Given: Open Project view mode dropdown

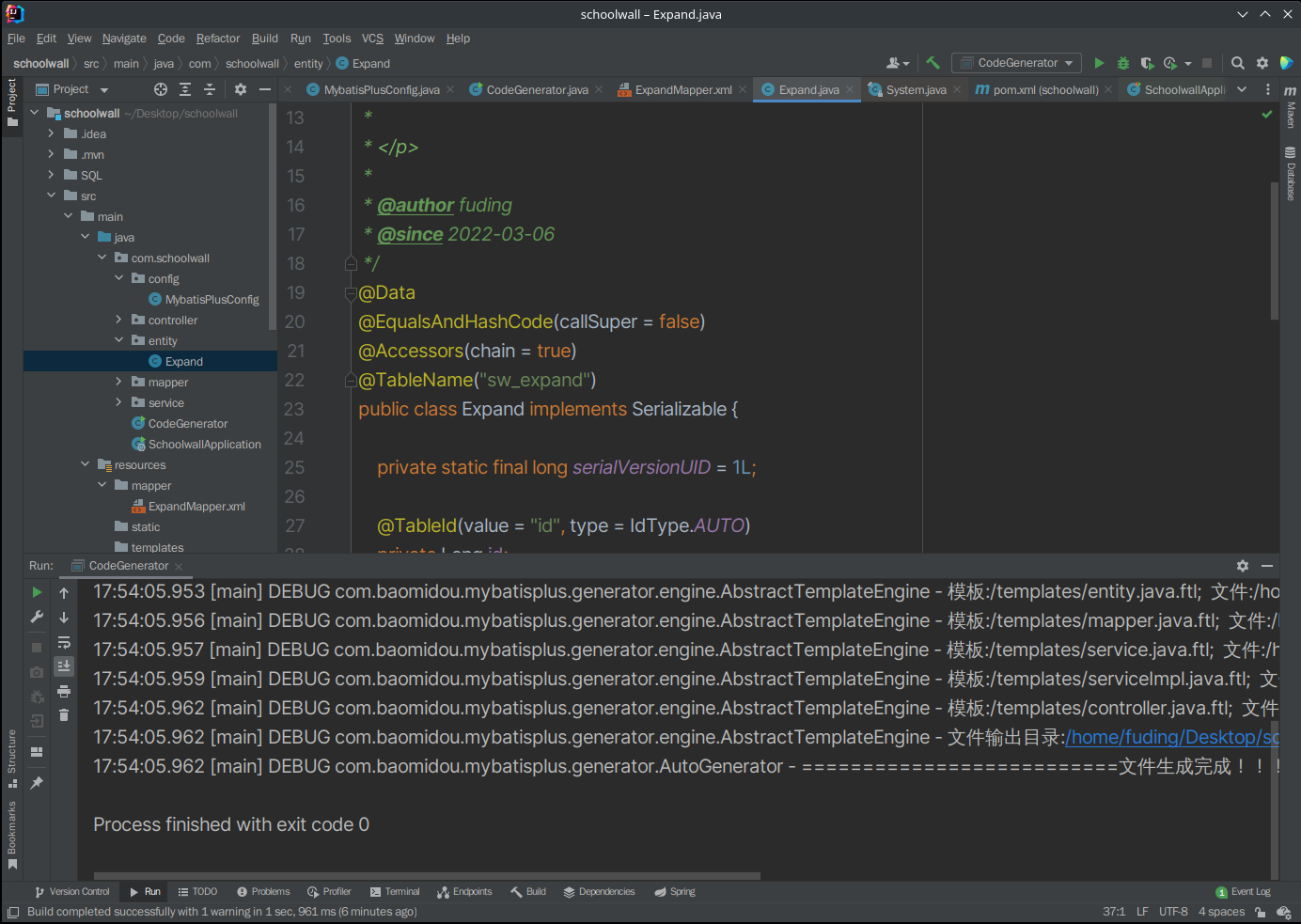Looking at the screenshot, I should pyautogui.click(x=72, y=89).
